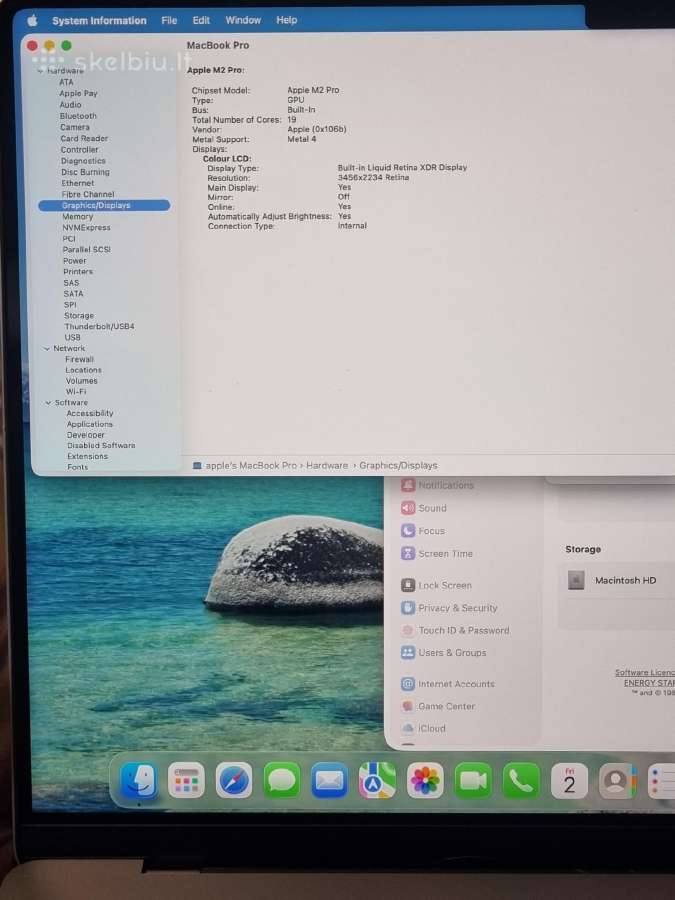675x900 pixels.
Task: Click the ENERGY STAR link
Action: click(x=649, y=682)
